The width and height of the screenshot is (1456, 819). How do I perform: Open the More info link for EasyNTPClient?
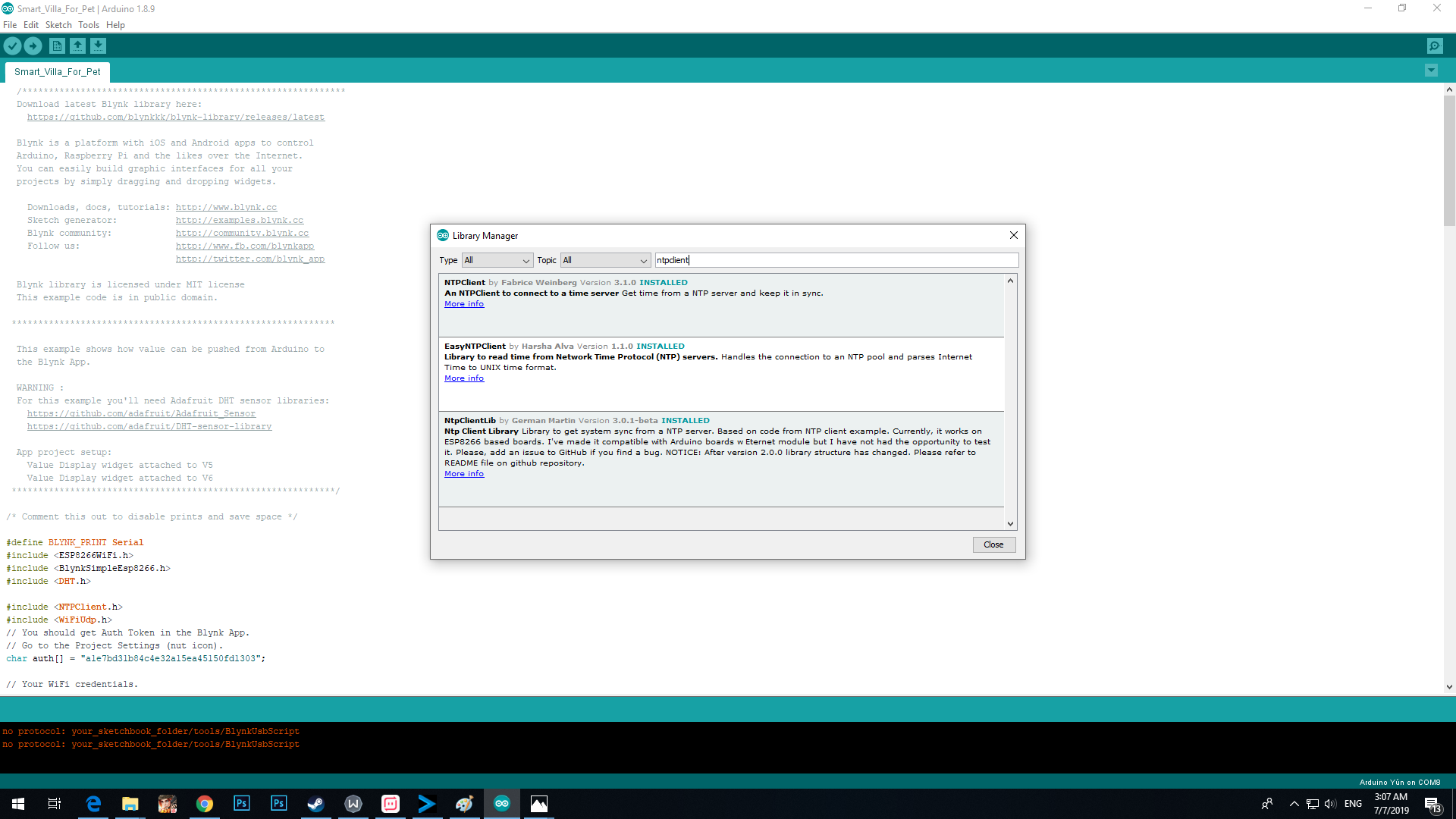click(464, 378)
